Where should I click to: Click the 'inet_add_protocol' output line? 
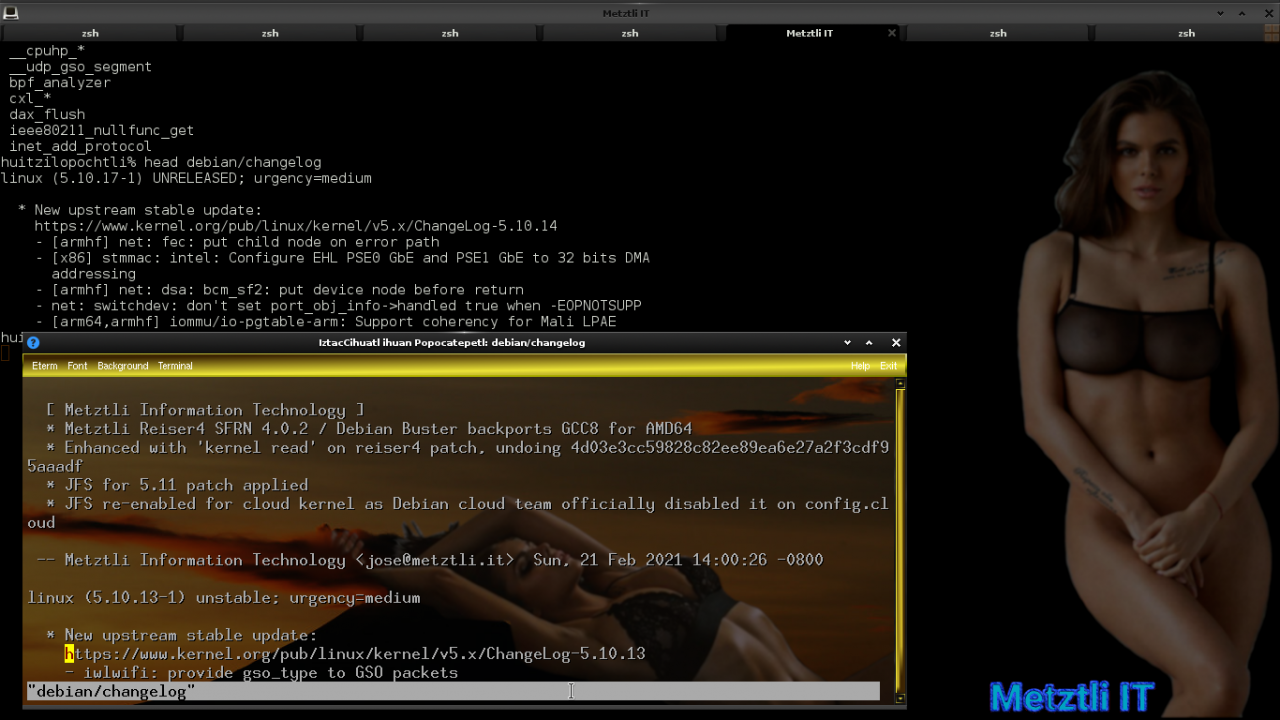(x=81, y=147)
